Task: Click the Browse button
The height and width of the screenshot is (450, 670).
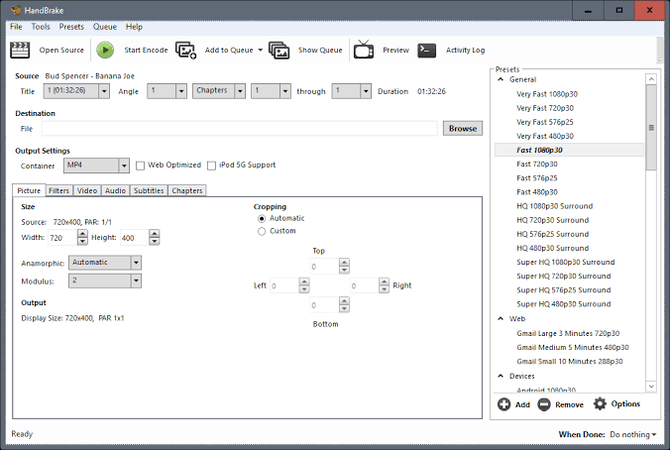Action: point(462,128)
